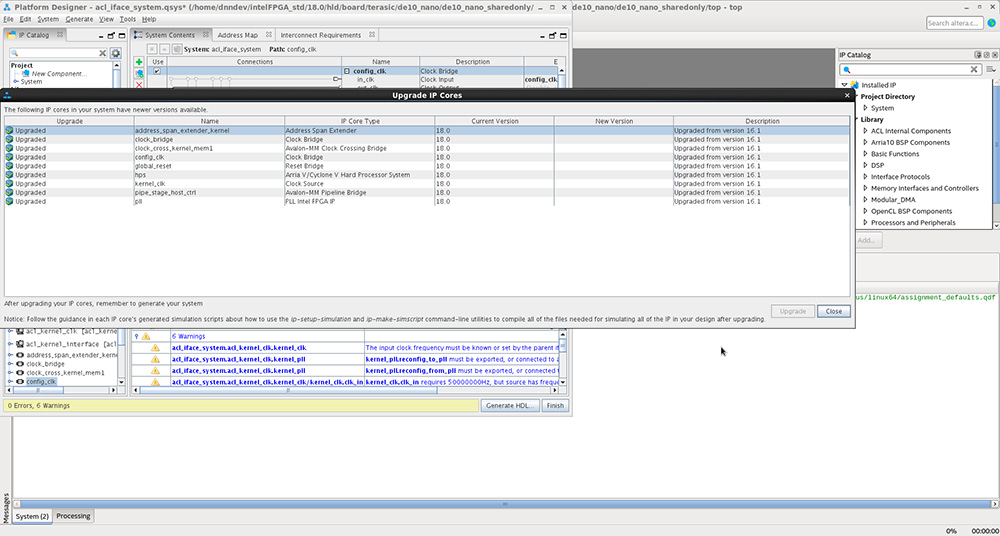
Task: Expand the DSP category
Action: point(865,166)
